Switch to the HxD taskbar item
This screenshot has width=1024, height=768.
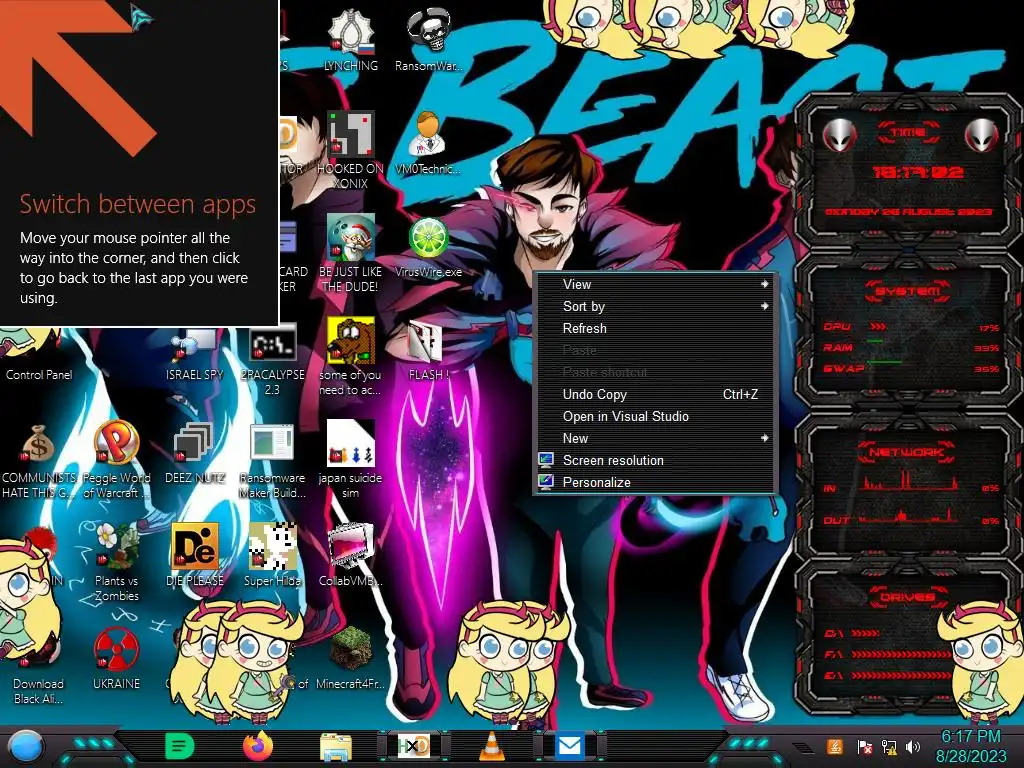tap(413, 746)
